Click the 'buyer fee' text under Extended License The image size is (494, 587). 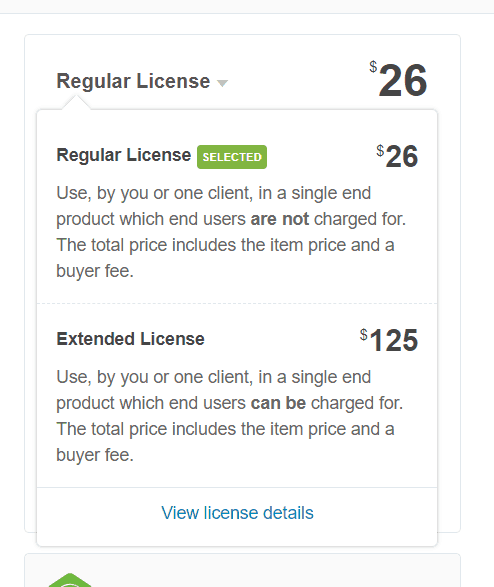(x=95, y=455)
